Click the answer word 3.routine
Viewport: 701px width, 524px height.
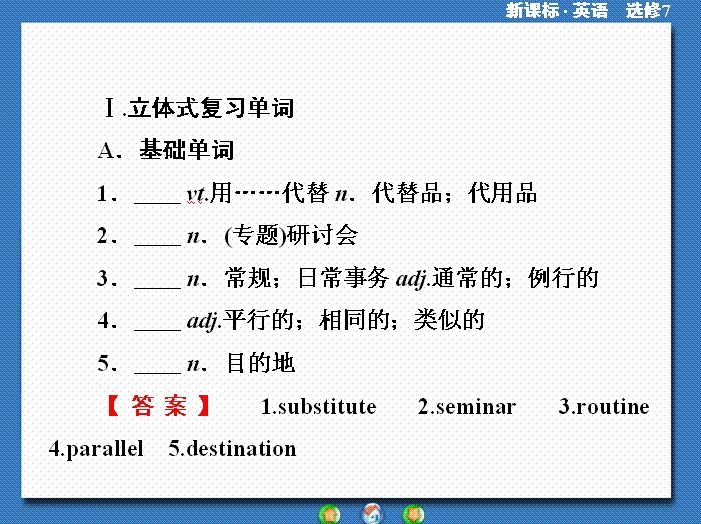click(603, 407)
